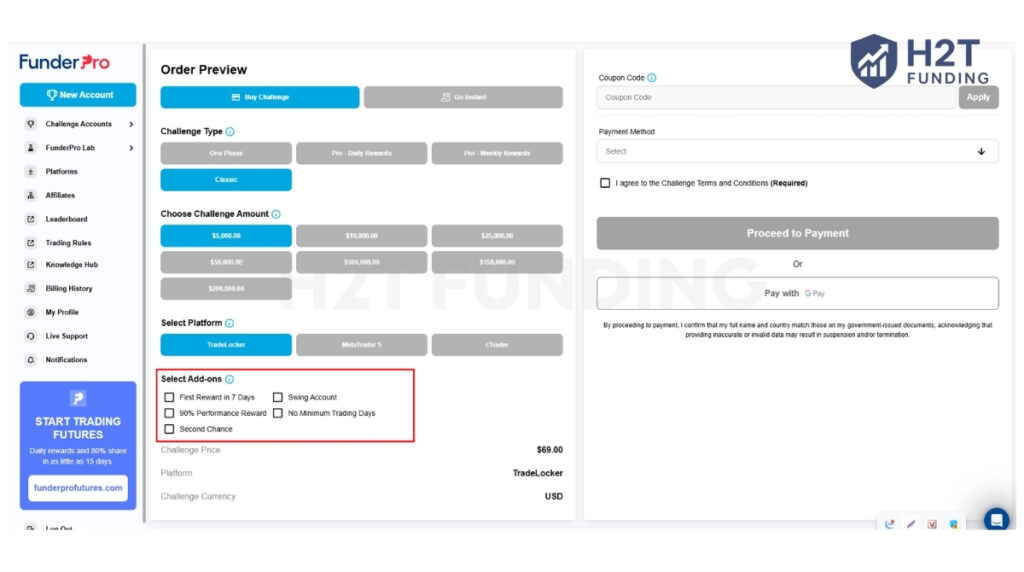The height and width of the screenshot is (572, 1024).
Task: Click the Platforms download icon
Action: pyautogui.click(x=31, y=172)
